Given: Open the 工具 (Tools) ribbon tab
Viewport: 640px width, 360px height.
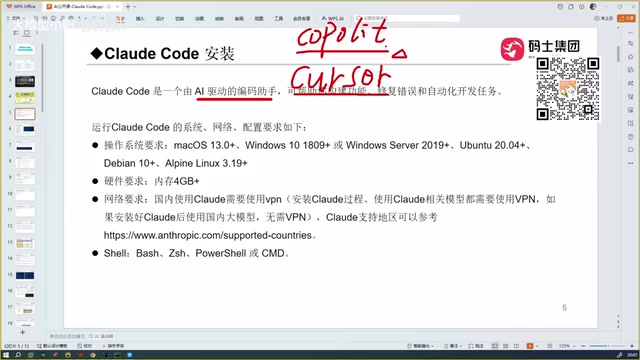Looking at the screenshot, I should 278,19.
